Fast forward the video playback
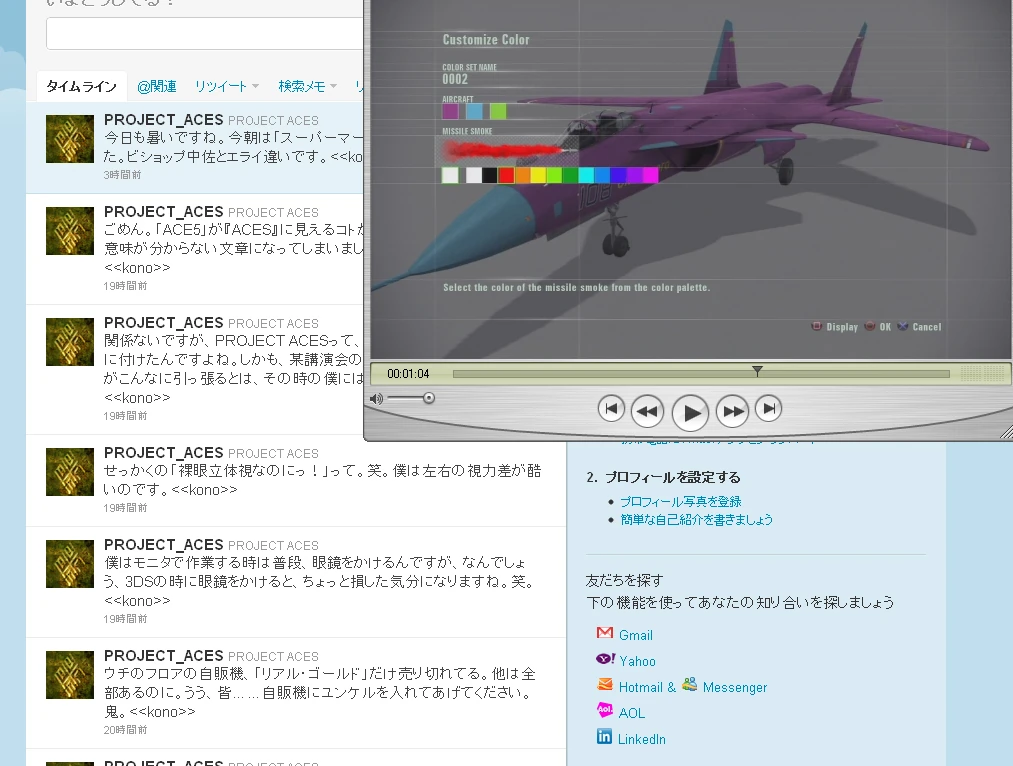Image resolution: width=1013 pixels, height=766 pixels. click(x=733, y=411)
